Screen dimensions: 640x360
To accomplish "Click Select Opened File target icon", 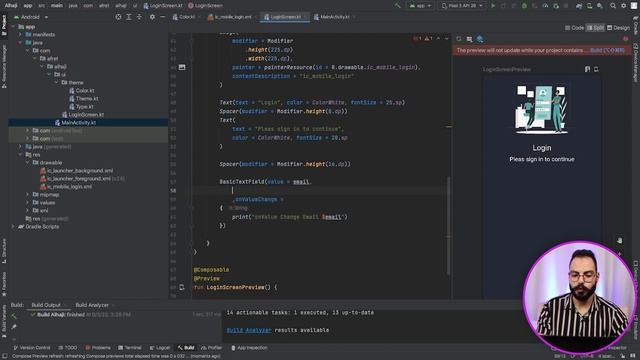I will [x=118, y=17].
